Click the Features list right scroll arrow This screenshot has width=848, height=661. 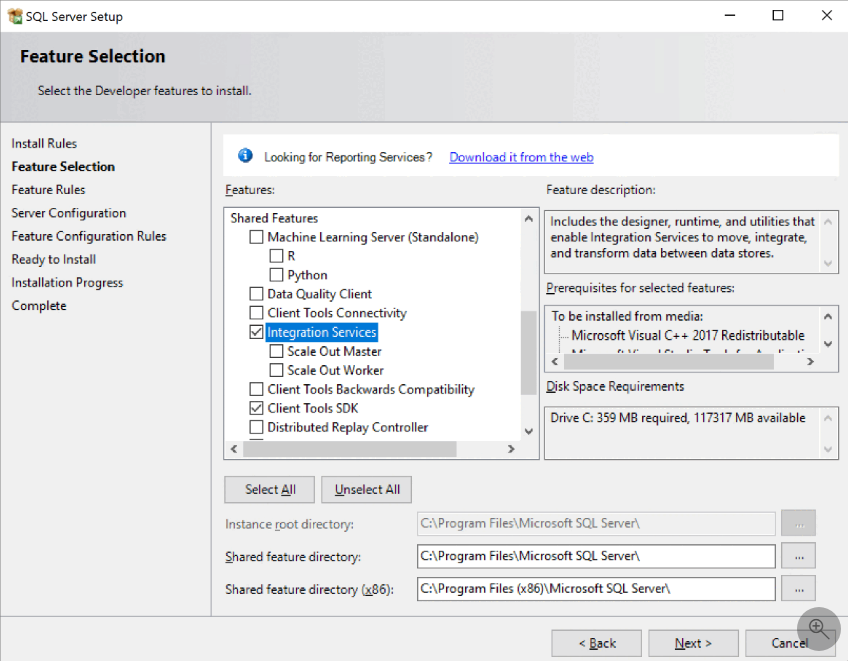(x=511, y=449)
